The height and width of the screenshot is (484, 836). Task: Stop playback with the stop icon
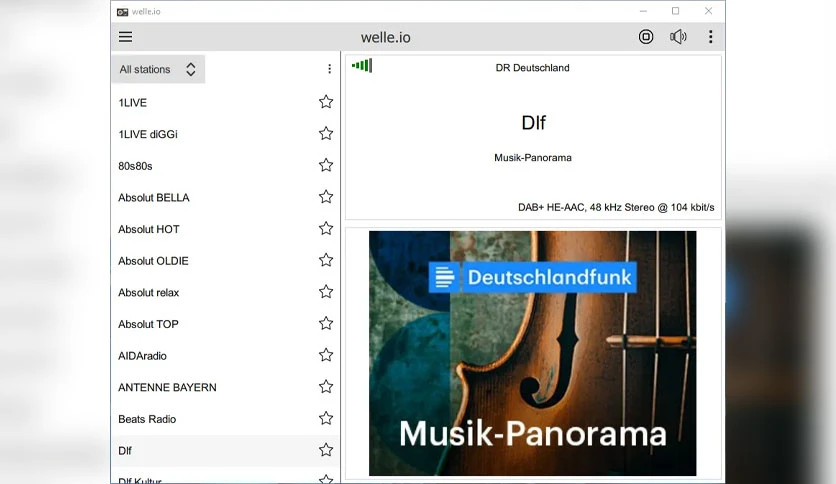646,37
